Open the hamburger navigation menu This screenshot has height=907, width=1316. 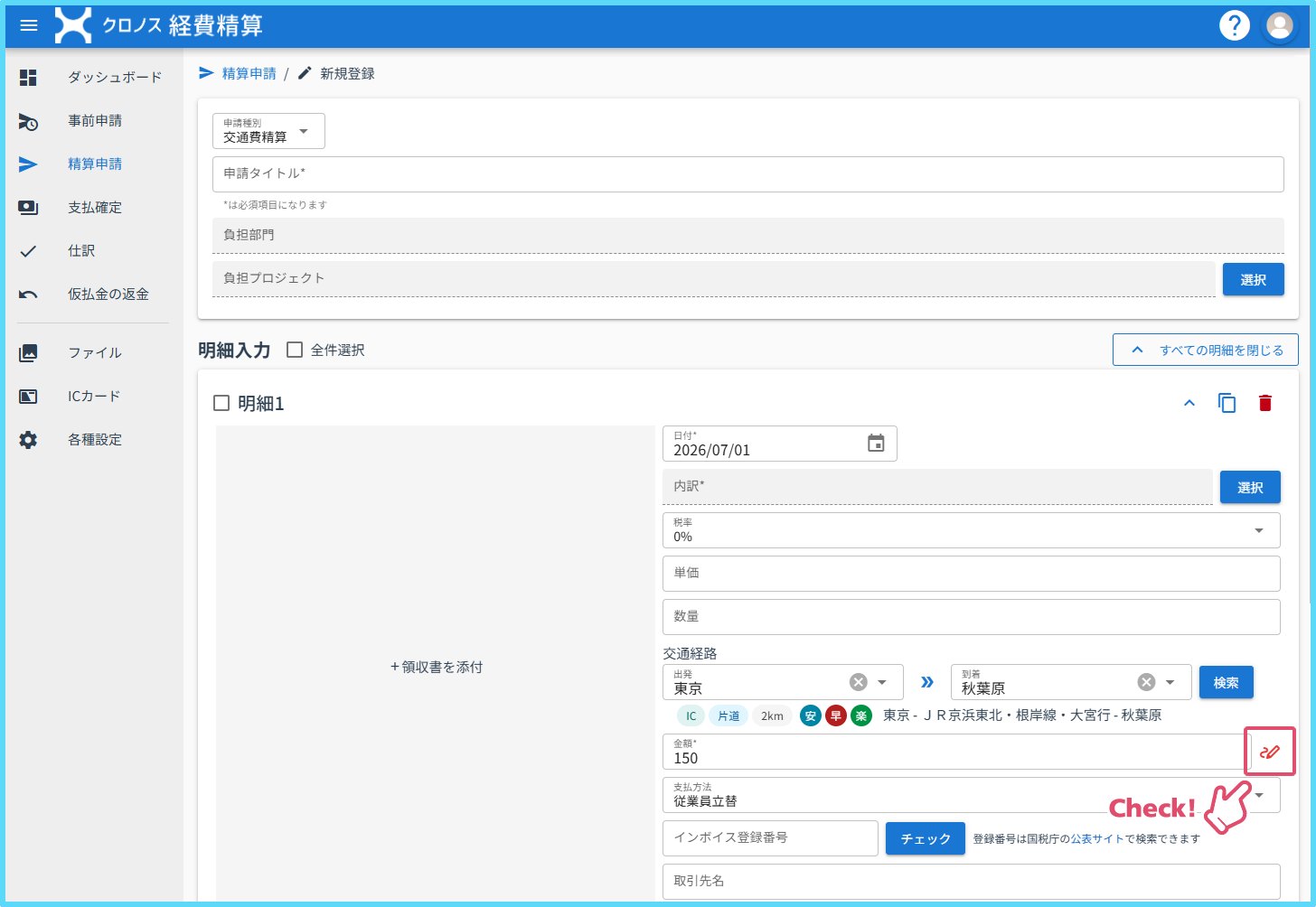pos(29,25)
